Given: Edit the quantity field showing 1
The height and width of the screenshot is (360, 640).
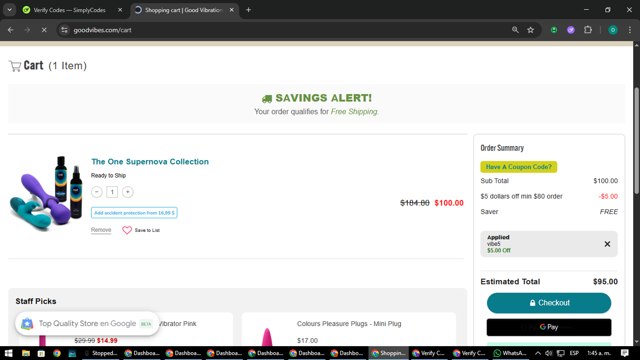Looking at the screenshot, I should pyautogui.click(x=112, y=192).
